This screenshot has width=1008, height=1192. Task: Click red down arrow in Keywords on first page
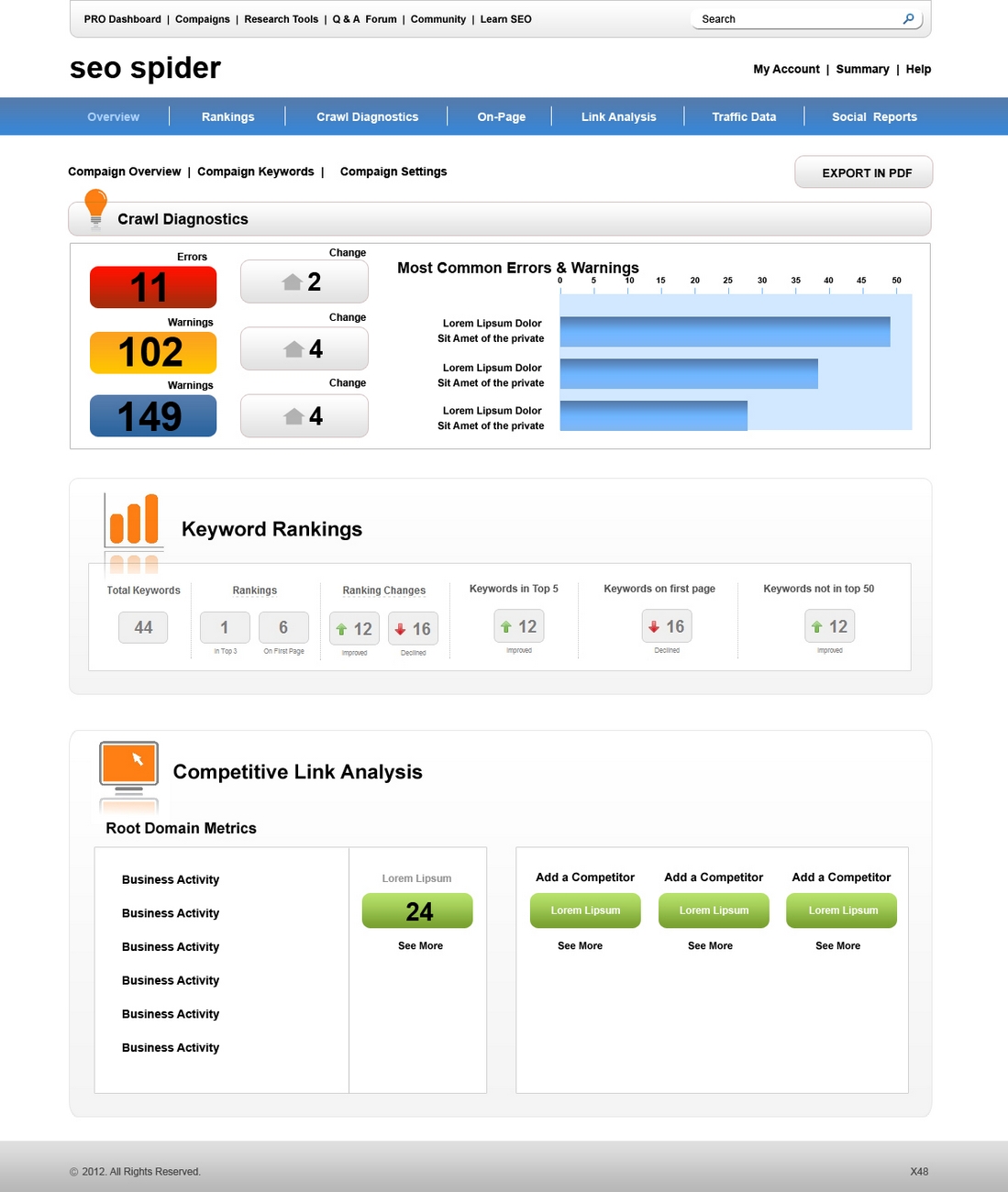click(x=654, y=627)
